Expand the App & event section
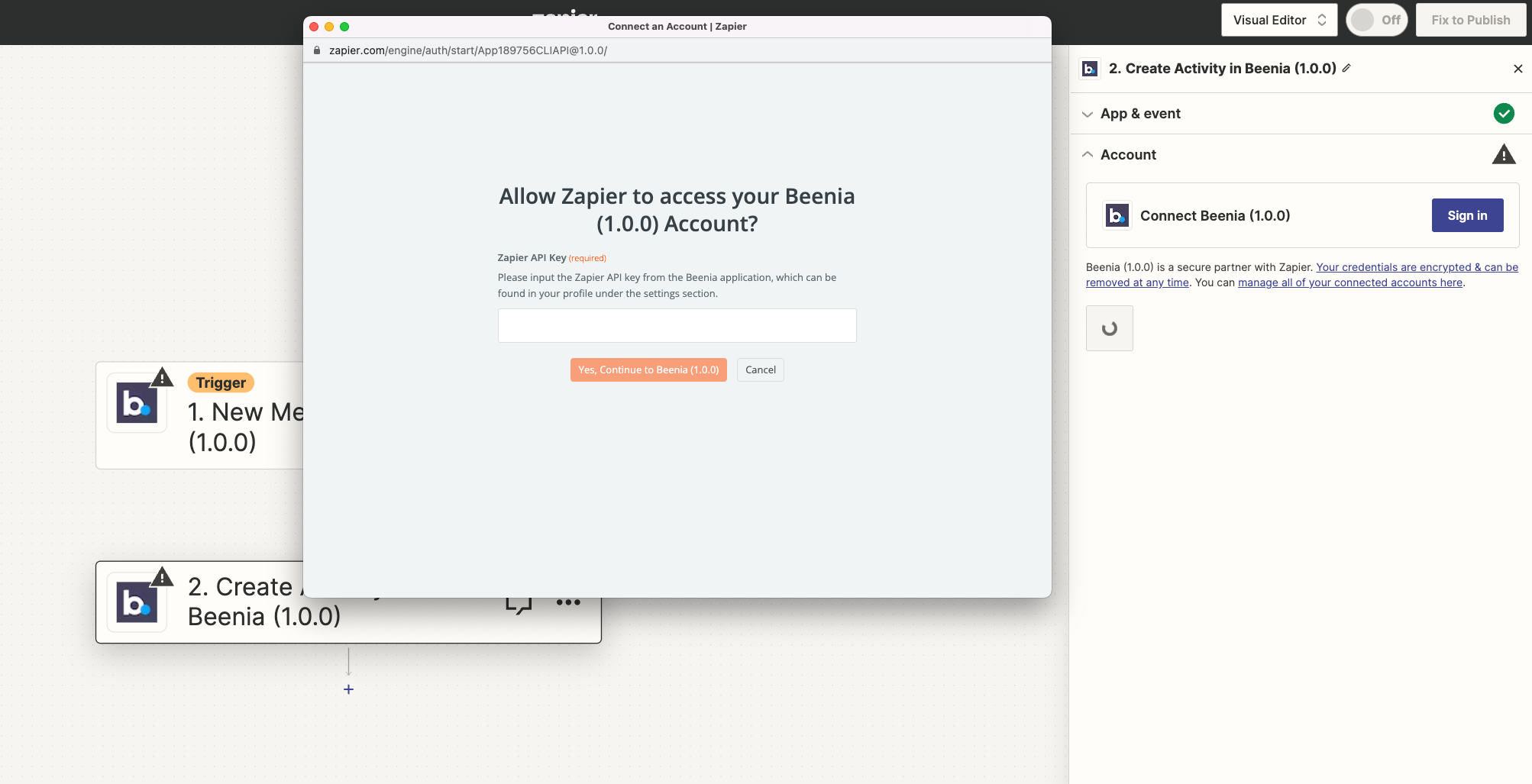Viewport: 1532px width, 784px height. pyautogui.click(x=1140, y=114)
